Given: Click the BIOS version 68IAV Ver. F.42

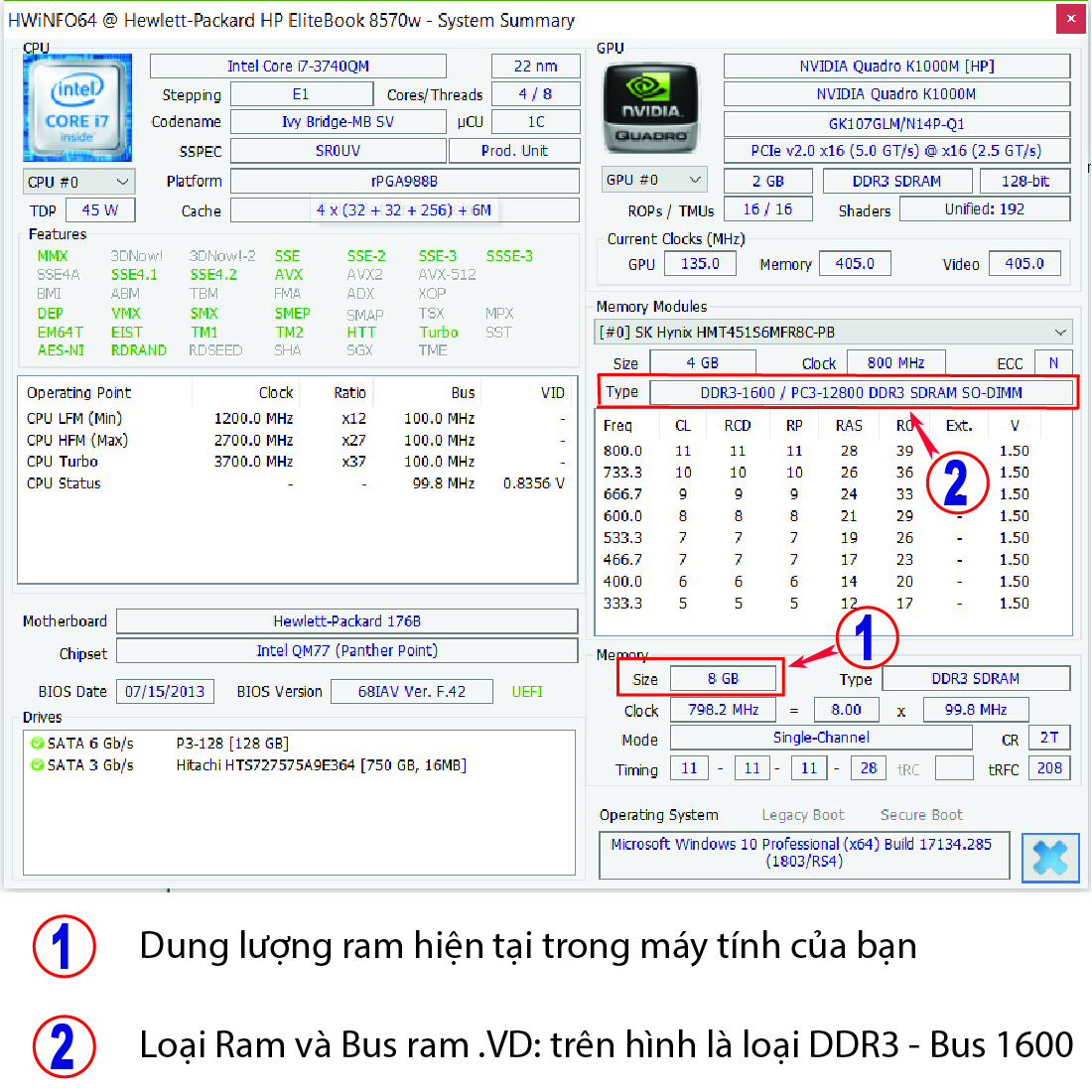Looking at the screenshot, I should click(x=412, y=692).
